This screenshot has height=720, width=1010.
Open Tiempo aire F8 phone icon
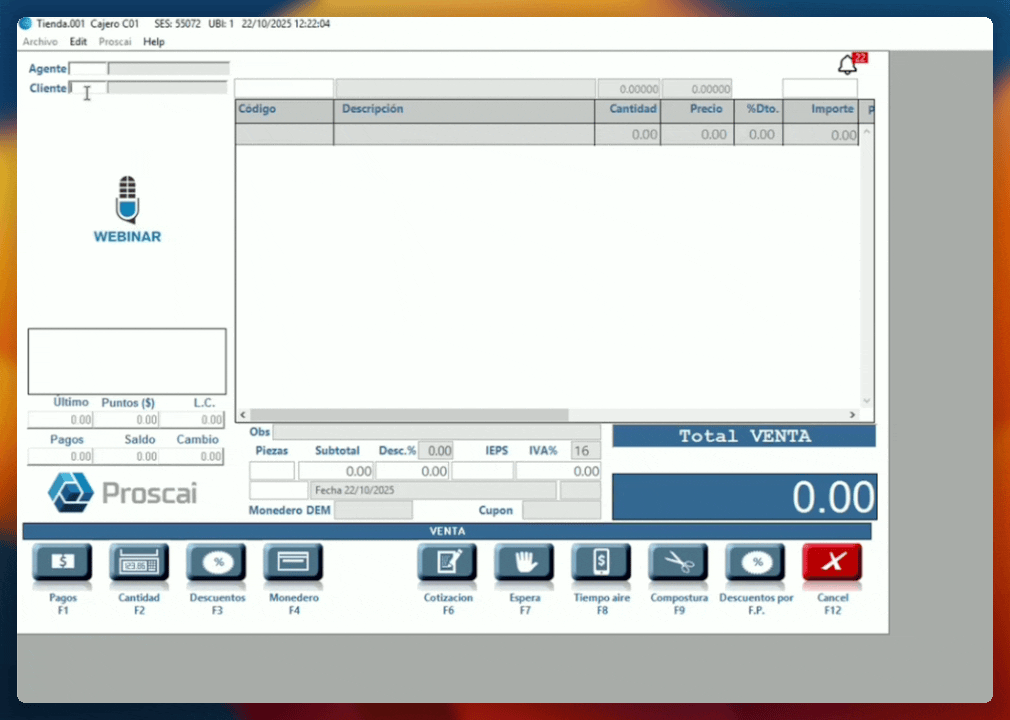(x=601, y=563)
